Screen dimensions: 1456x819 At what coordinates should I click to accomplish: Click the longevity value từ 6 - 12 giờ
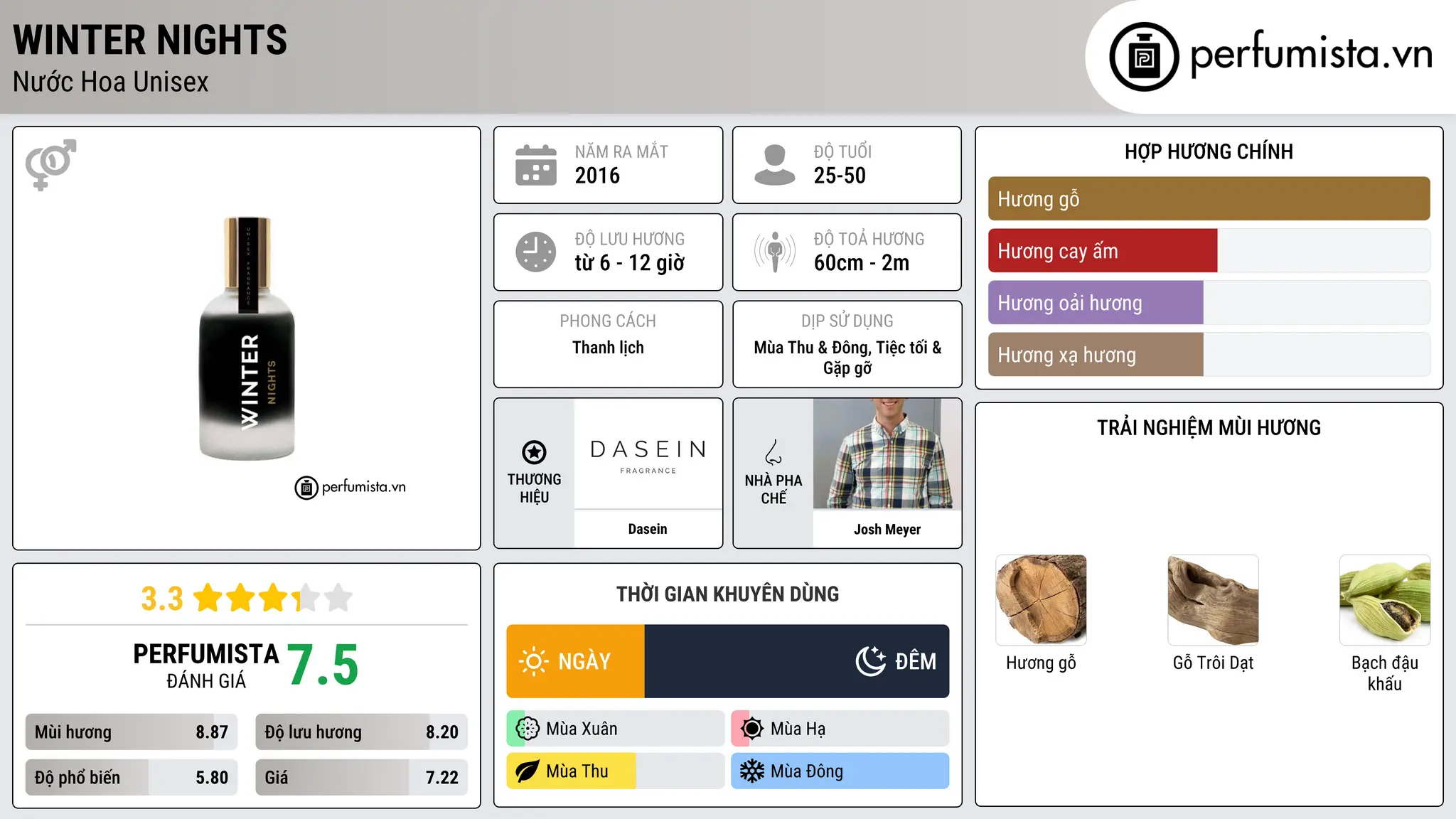(630, 263)
